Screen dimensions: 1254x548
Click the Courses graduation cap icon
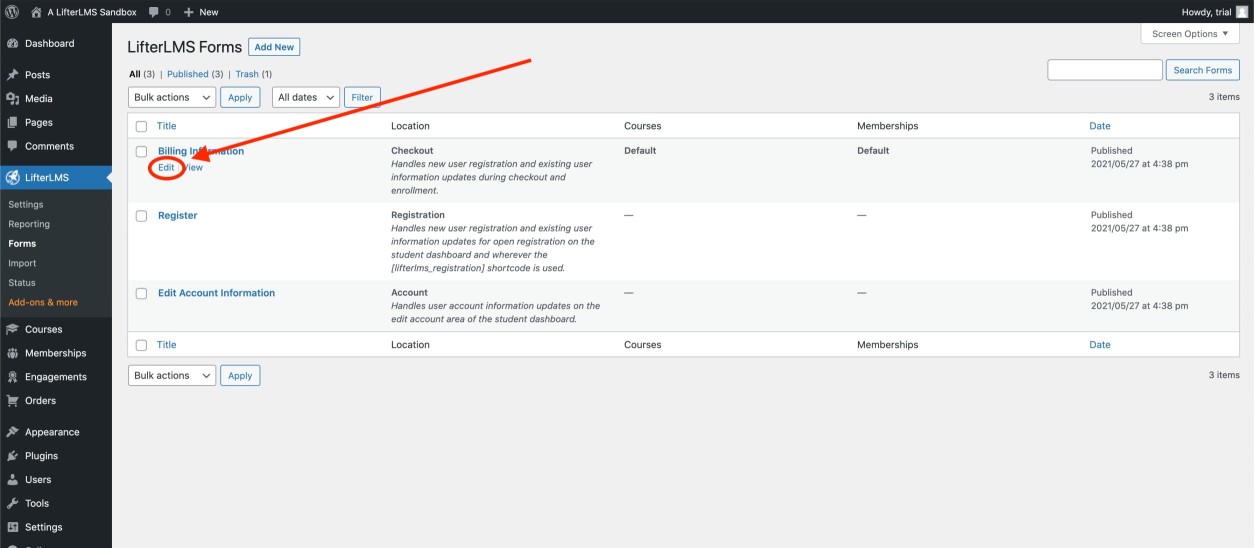tap(12, 329)
